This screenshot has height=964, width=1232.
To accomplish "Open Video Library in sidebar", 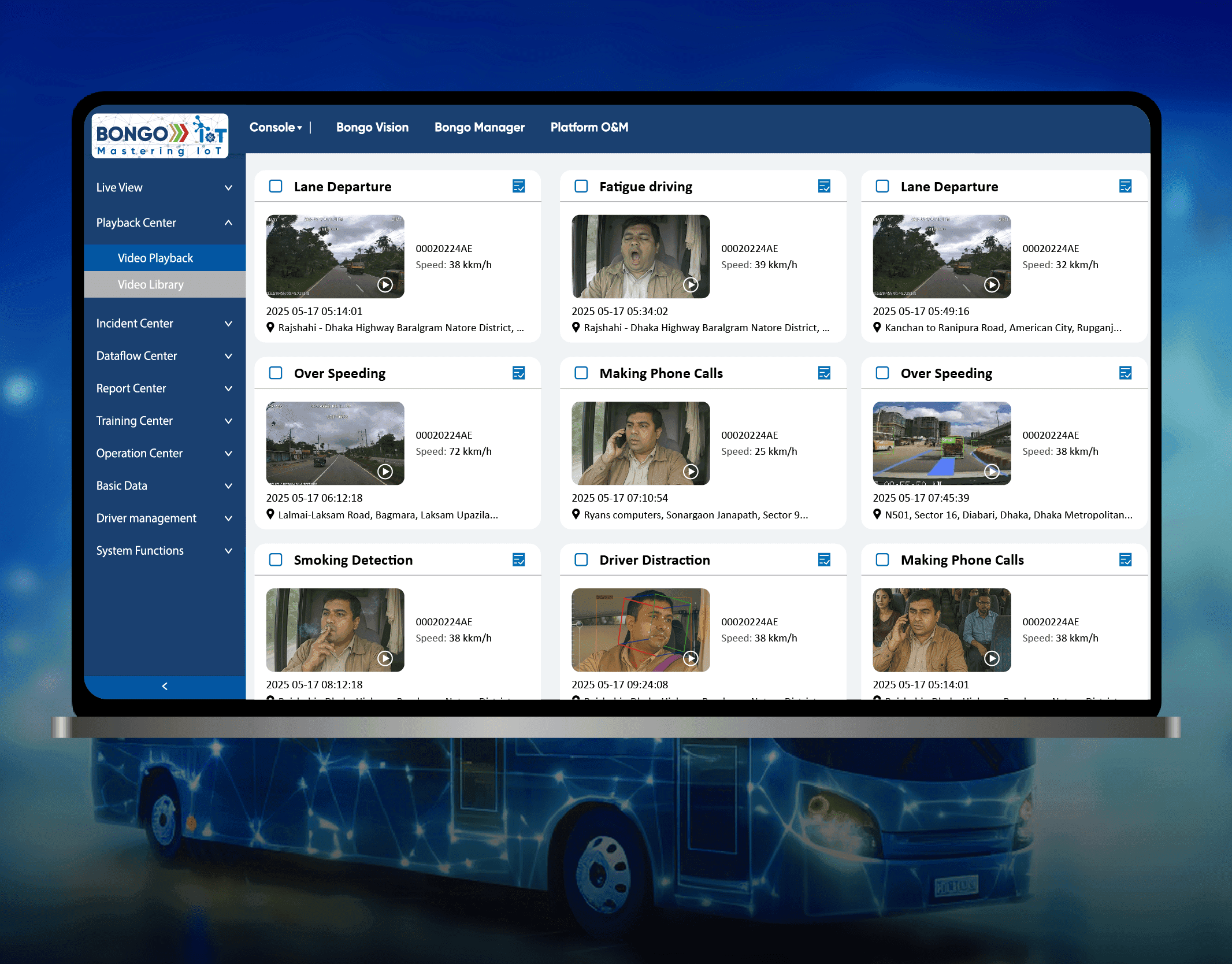I will click(150, 284).
